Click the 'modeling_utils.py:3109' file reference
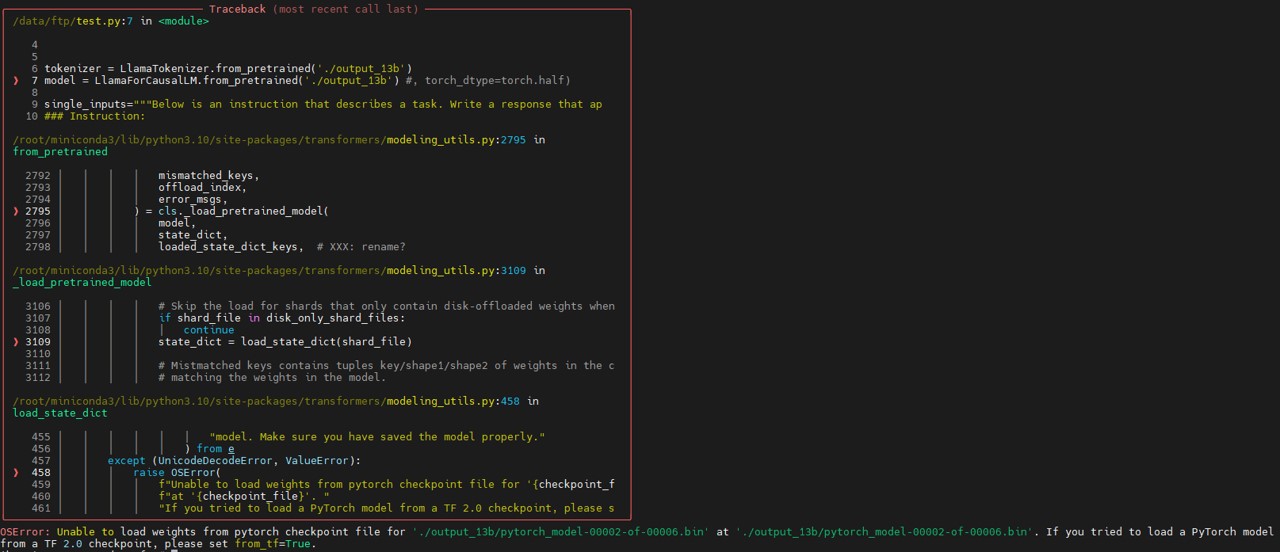The image size is (1280, 552). coord(456,271)
